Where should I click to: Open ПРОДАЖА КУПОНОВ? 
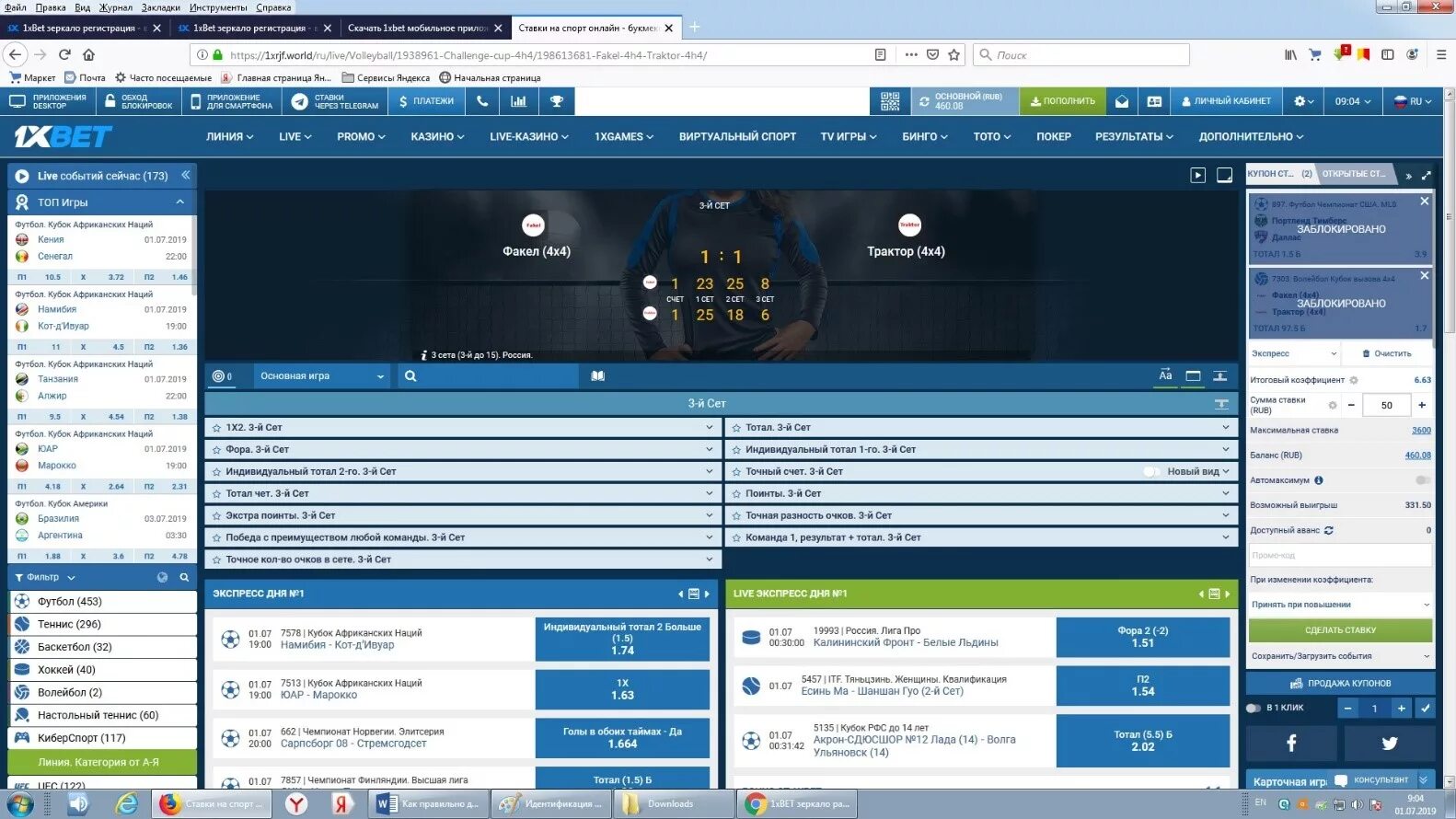pos(1340,683)
